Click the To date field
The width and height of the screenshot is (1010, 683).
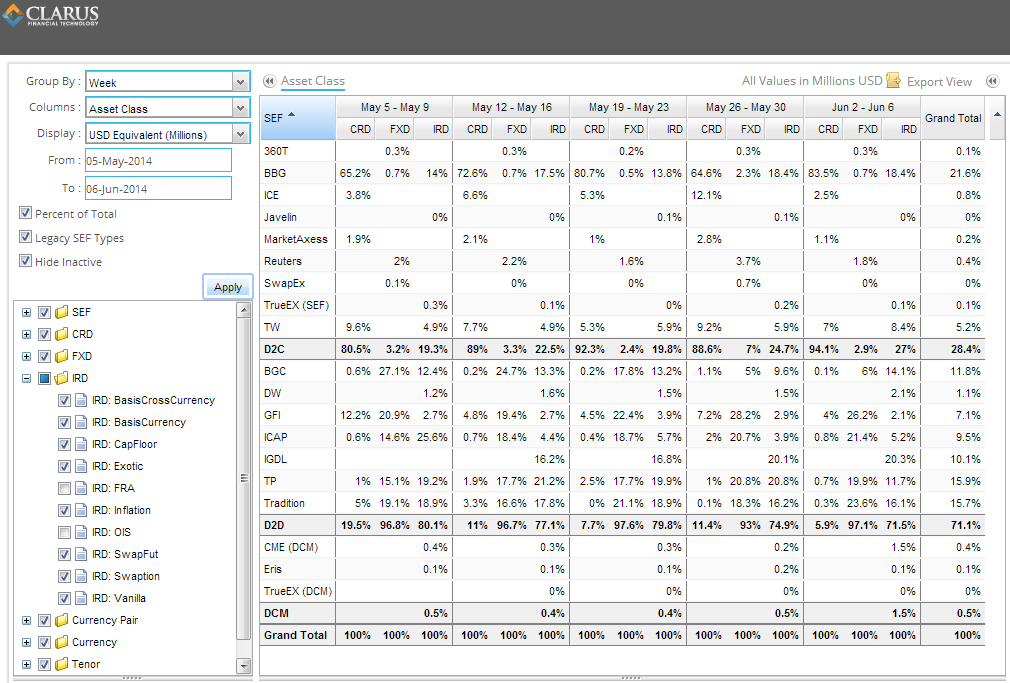(x=158, y=188)
